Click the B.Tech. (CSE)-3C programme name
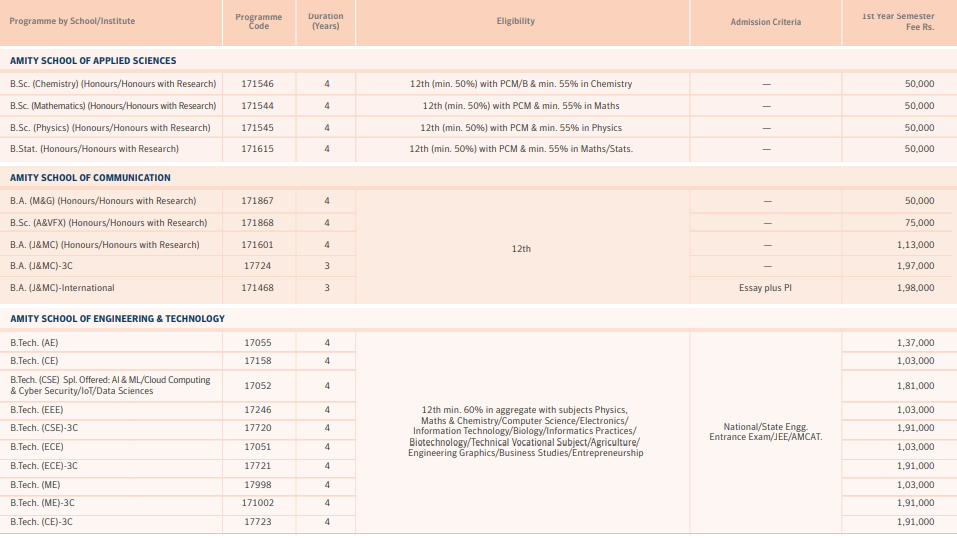This screenshot has width=957, height=538. point(44,428)
